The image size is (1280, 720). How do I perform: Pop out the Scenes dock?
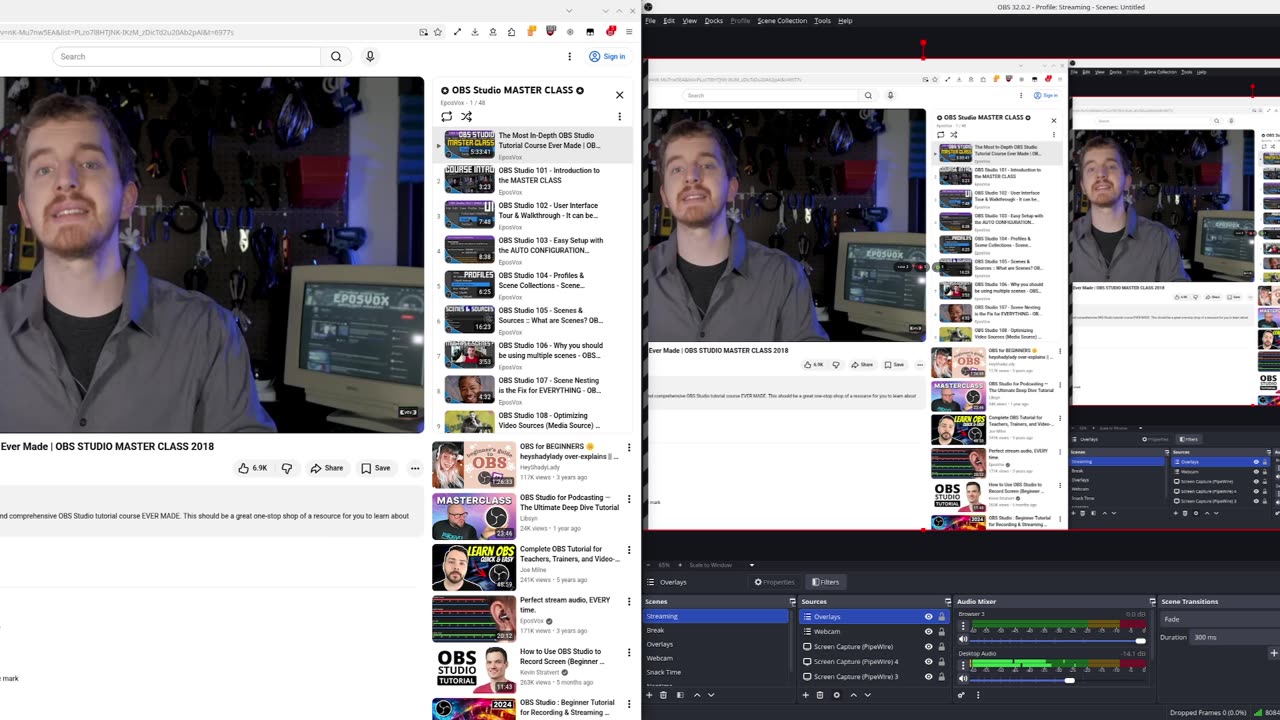coord(792,602)
